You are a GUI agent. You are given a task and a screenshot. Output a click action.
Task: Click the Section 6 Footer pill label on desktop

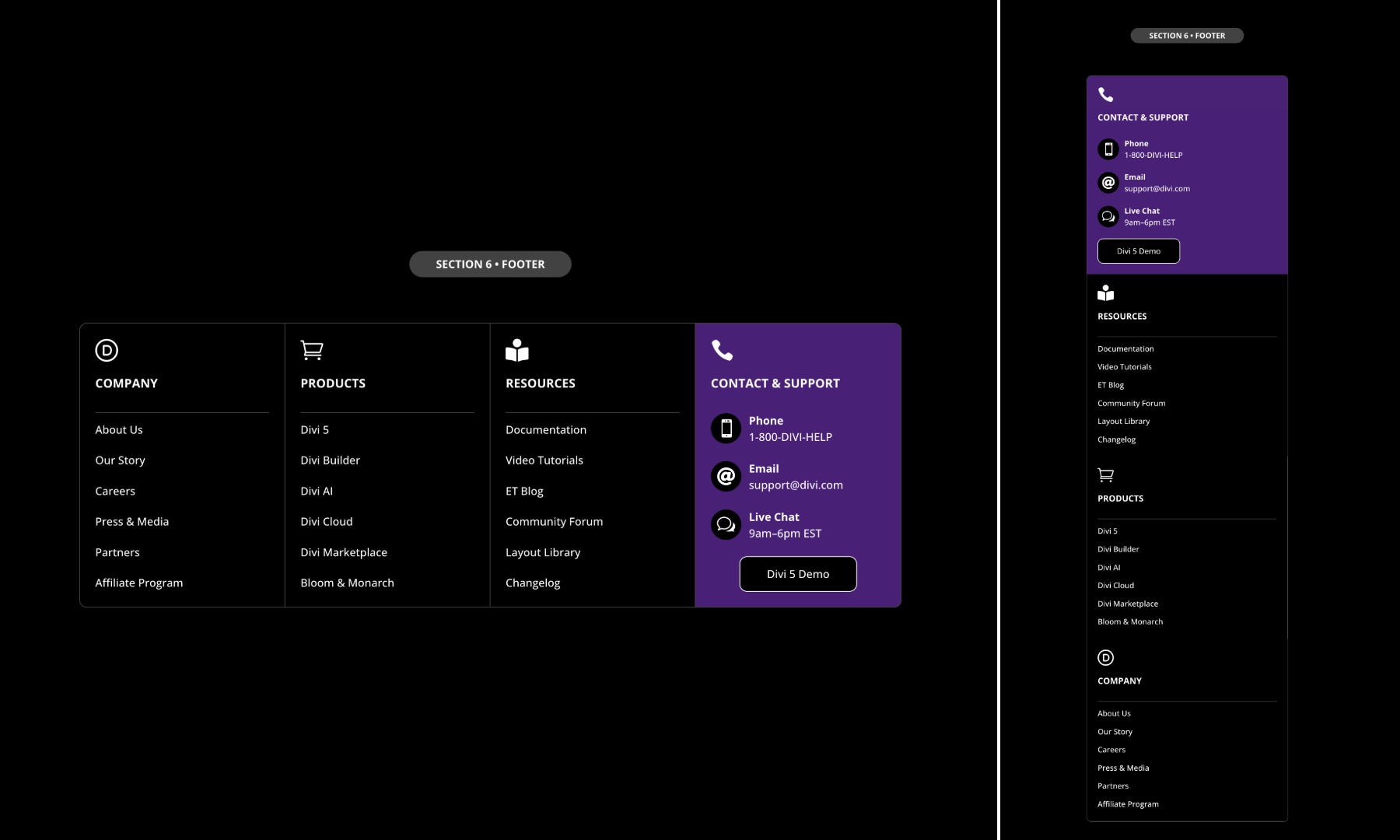490,264
